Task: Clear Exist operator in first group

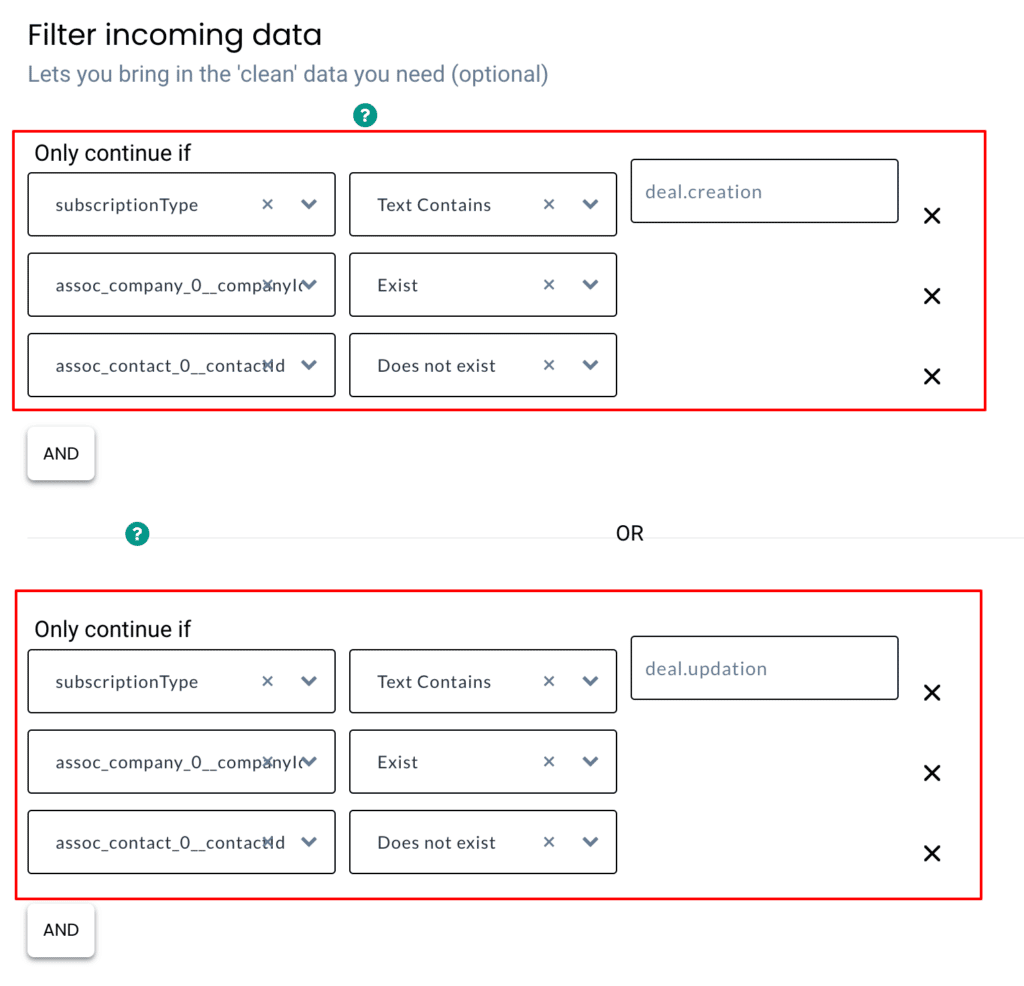Action: pos(549,285)
